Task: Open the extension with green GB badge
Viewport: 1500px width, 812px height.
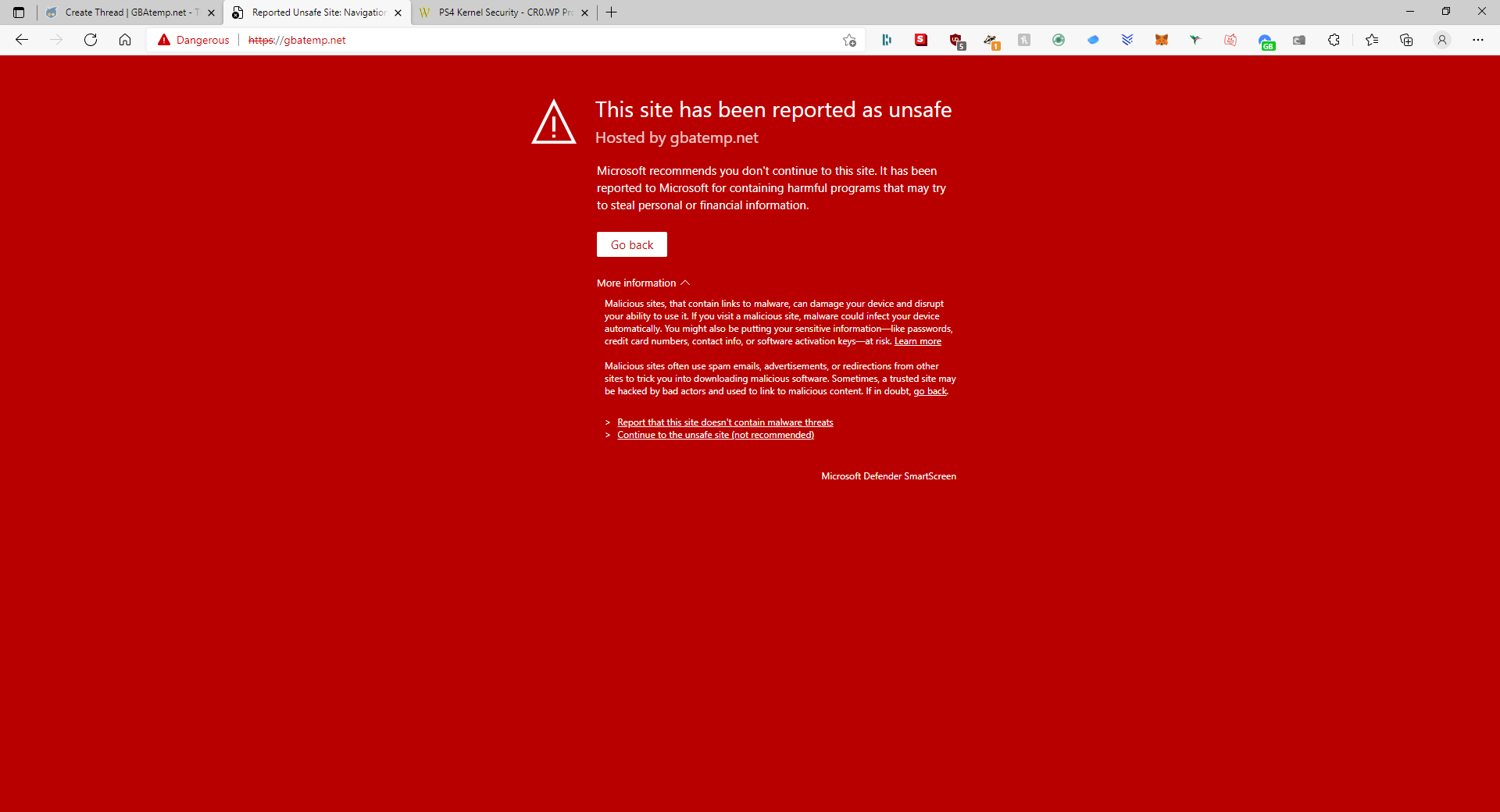Action: [x=1266, y=41]
